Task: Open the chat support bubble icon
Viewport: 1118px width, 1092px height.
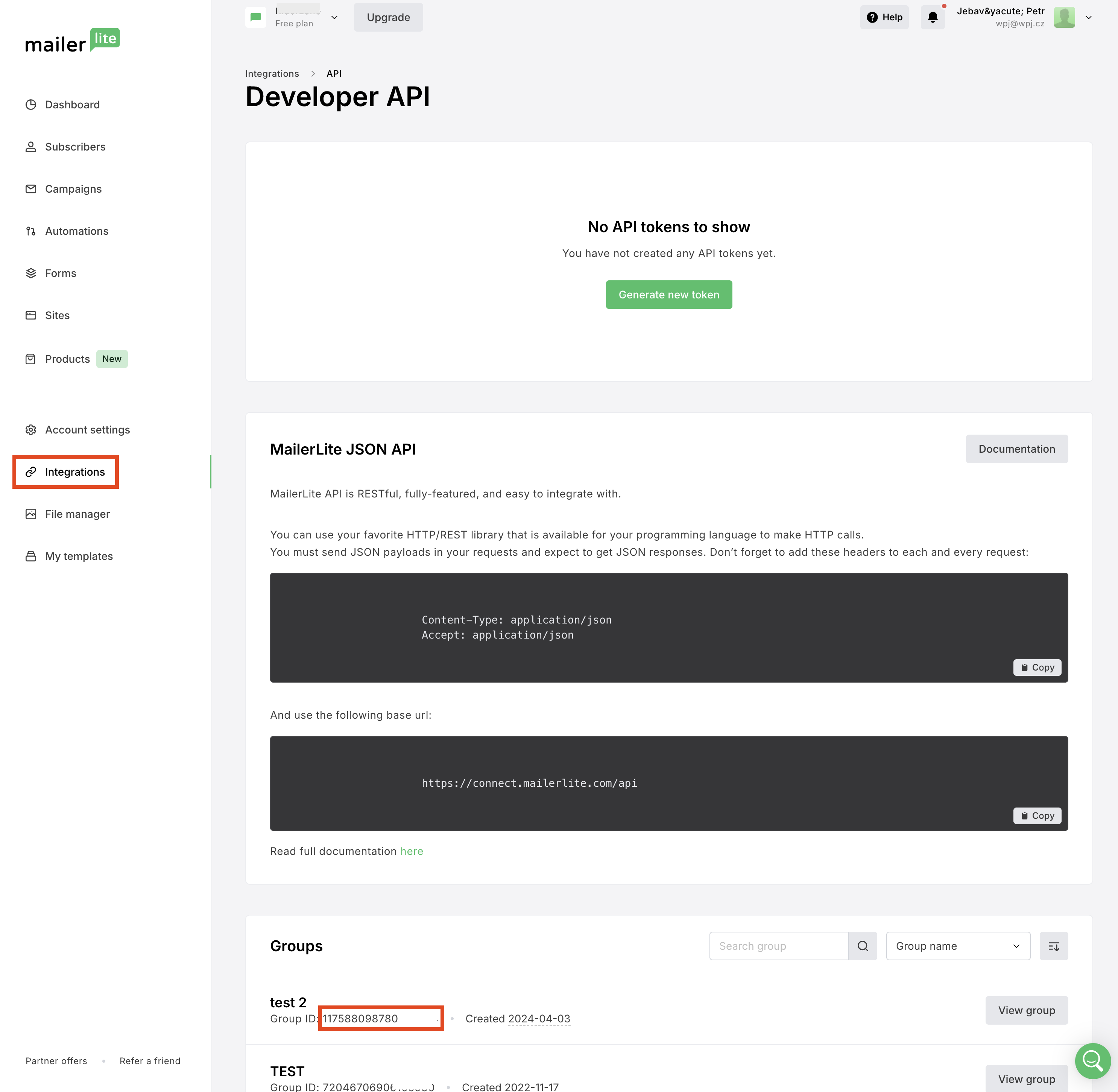Action: pos(1093,1061)
